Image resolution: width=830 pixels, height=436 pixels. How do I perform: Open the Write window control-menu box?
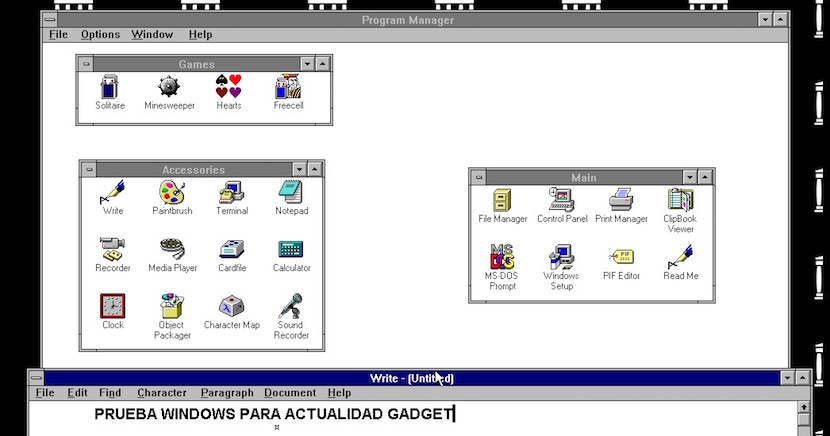pos(36,378)
